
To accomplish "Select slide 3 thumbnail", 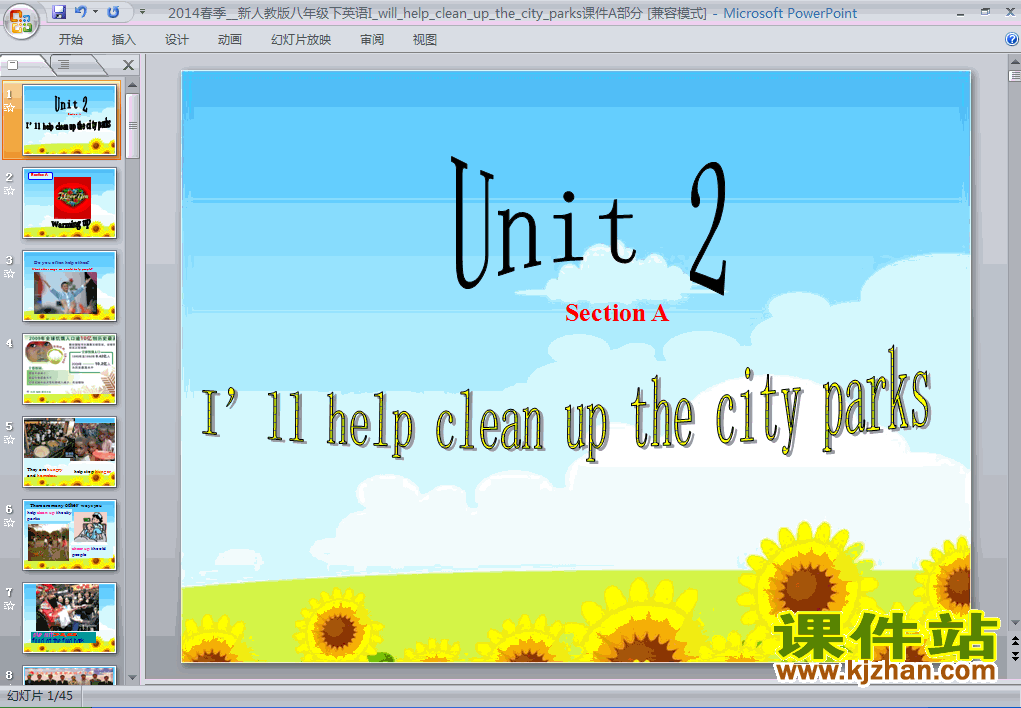I will (x=70, y=286).
